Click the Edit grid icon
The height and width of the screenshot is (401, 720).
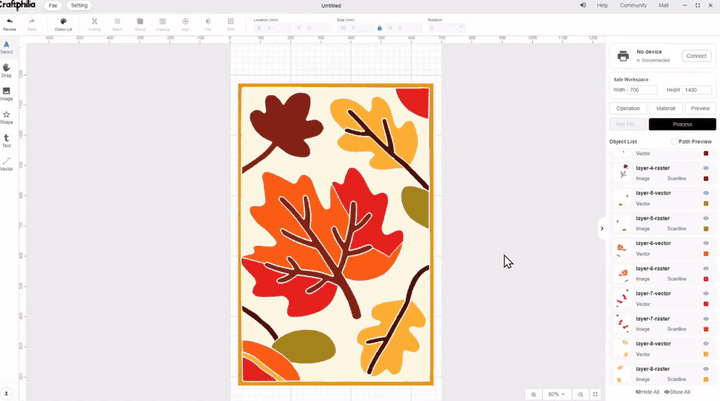[x=231, y=22]
